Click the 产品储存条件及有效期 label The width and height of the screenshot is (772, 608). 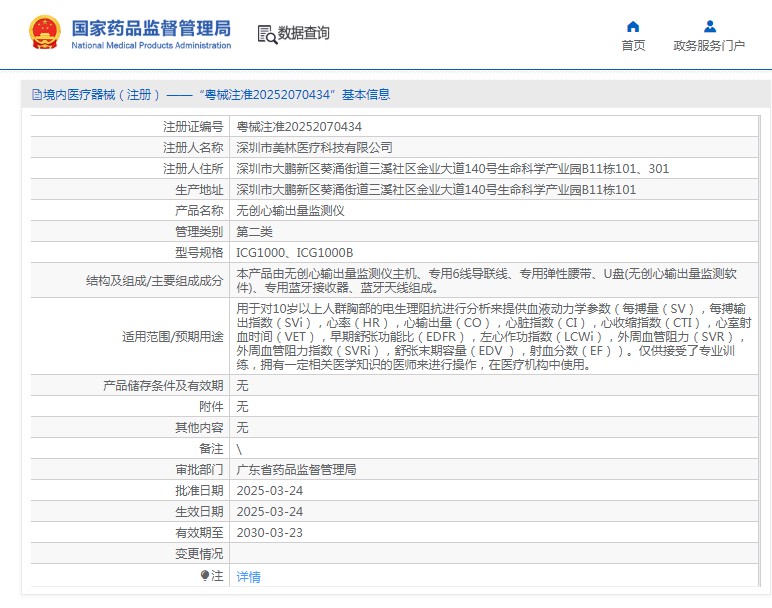coord(163,385)
